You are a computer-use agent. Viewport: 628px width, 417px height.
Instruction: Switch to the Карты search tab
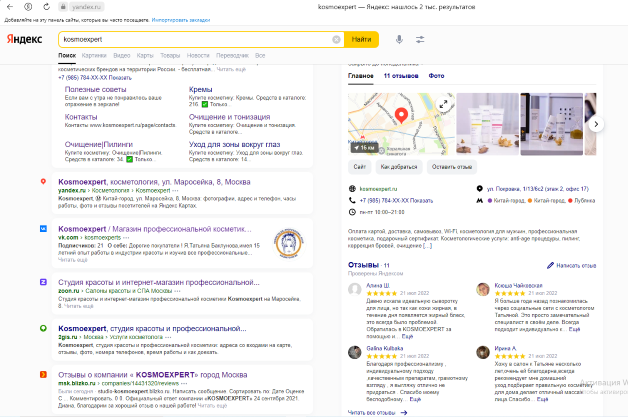point(145,55)
